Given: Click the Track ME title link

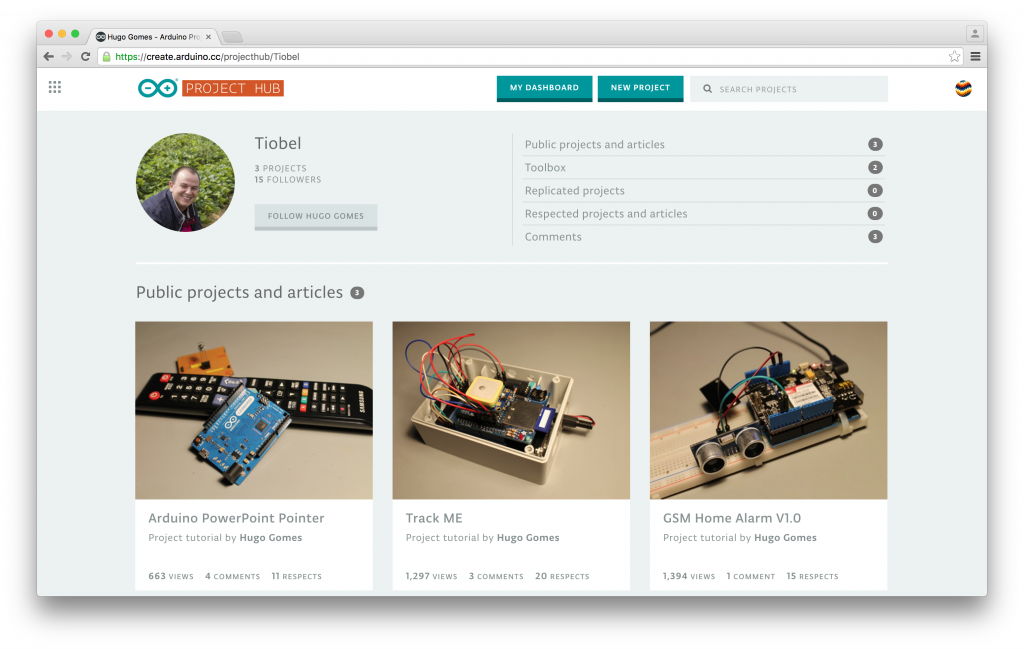Looking at the screenshot, I should point(434,518).
